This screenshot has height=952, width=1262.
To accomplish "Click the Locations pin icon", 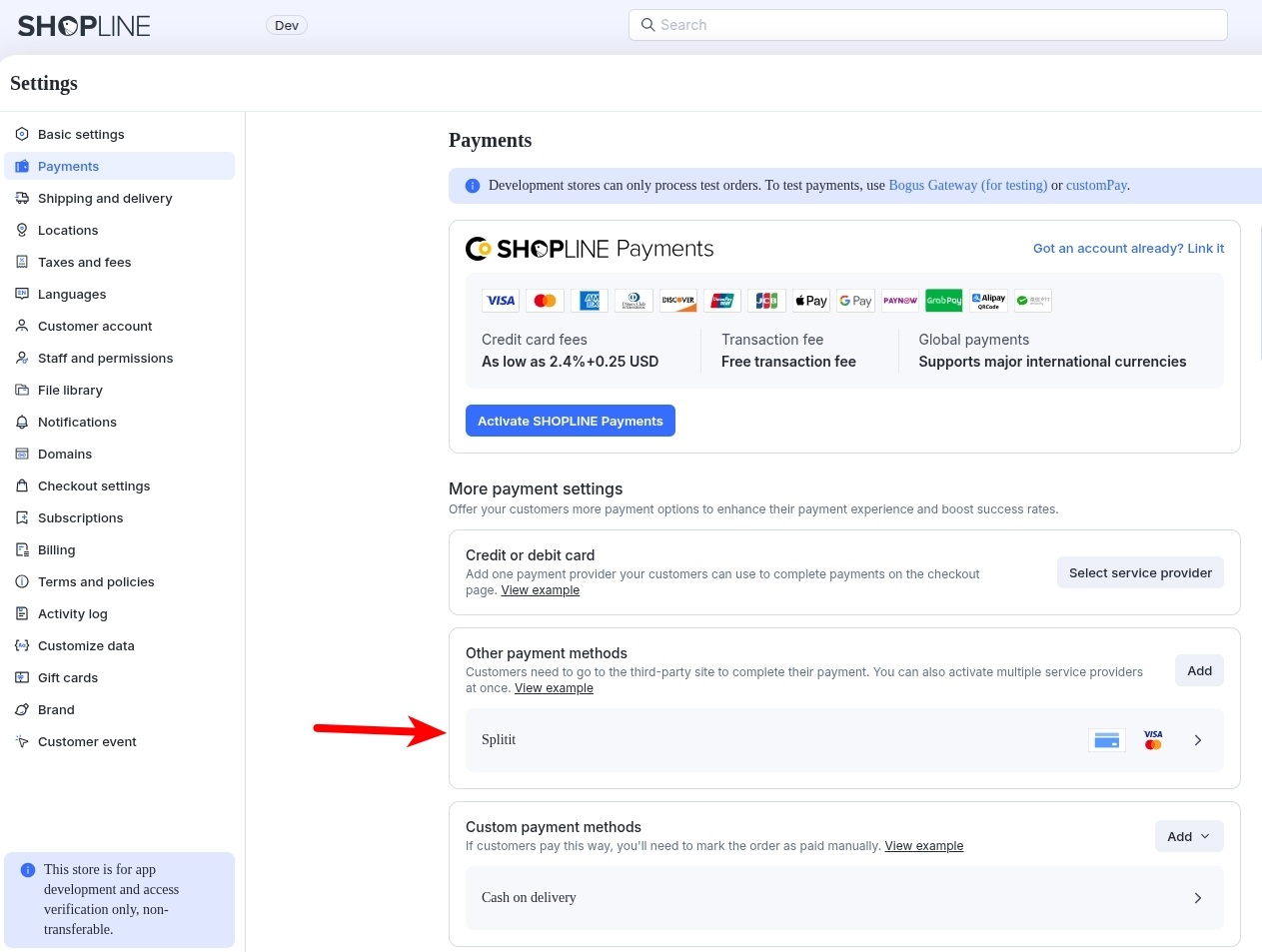I will click(22, 230).
